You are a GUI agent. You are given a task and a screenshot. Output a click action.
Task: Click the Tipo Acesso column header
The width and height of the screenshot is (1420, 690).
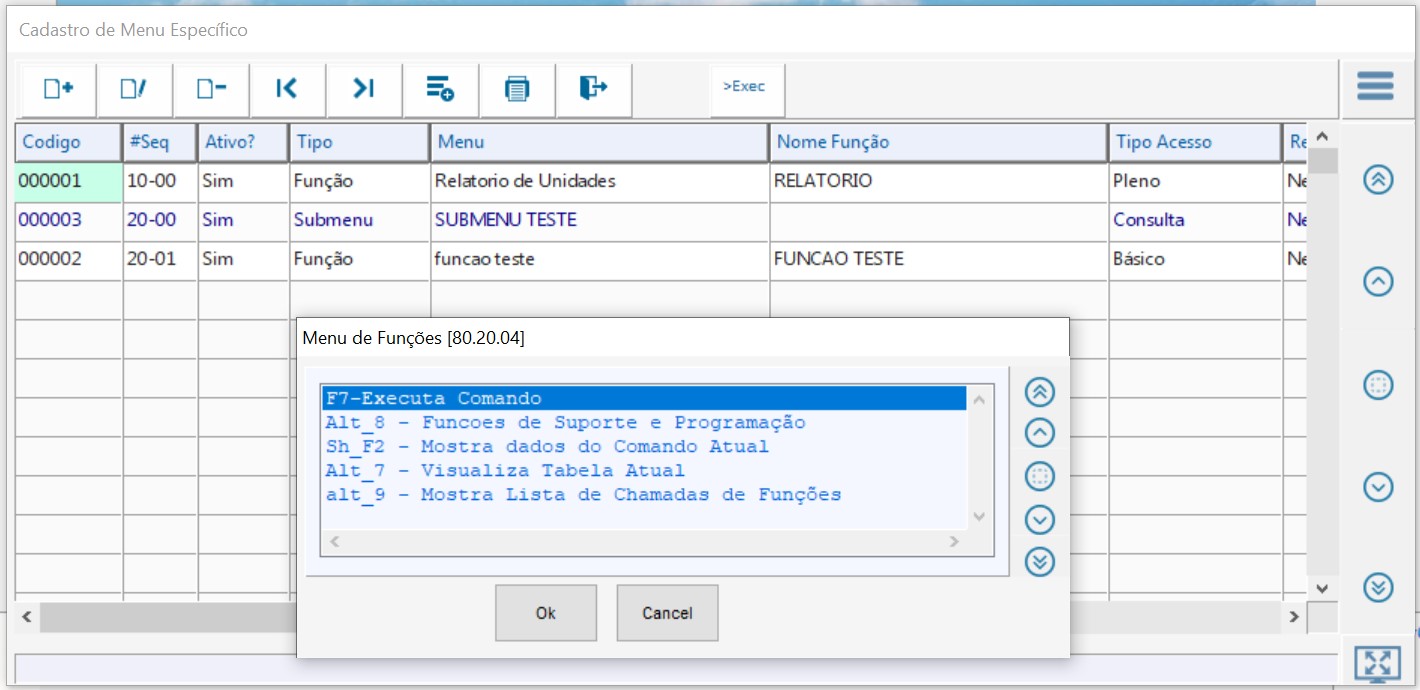point(1194,142)
